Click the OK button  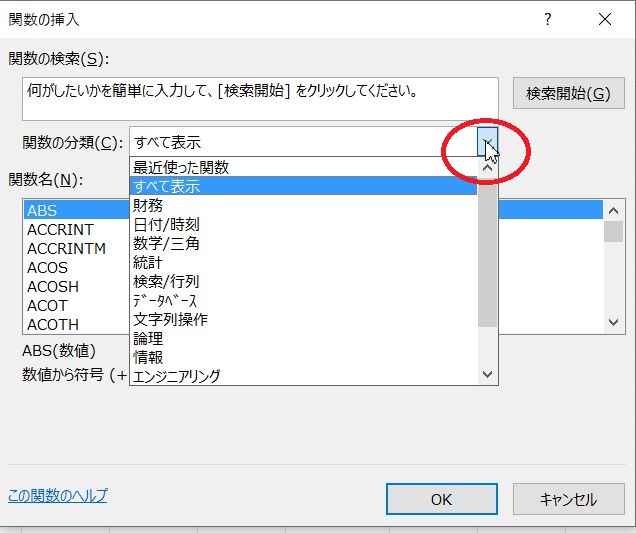pos(441,499)
